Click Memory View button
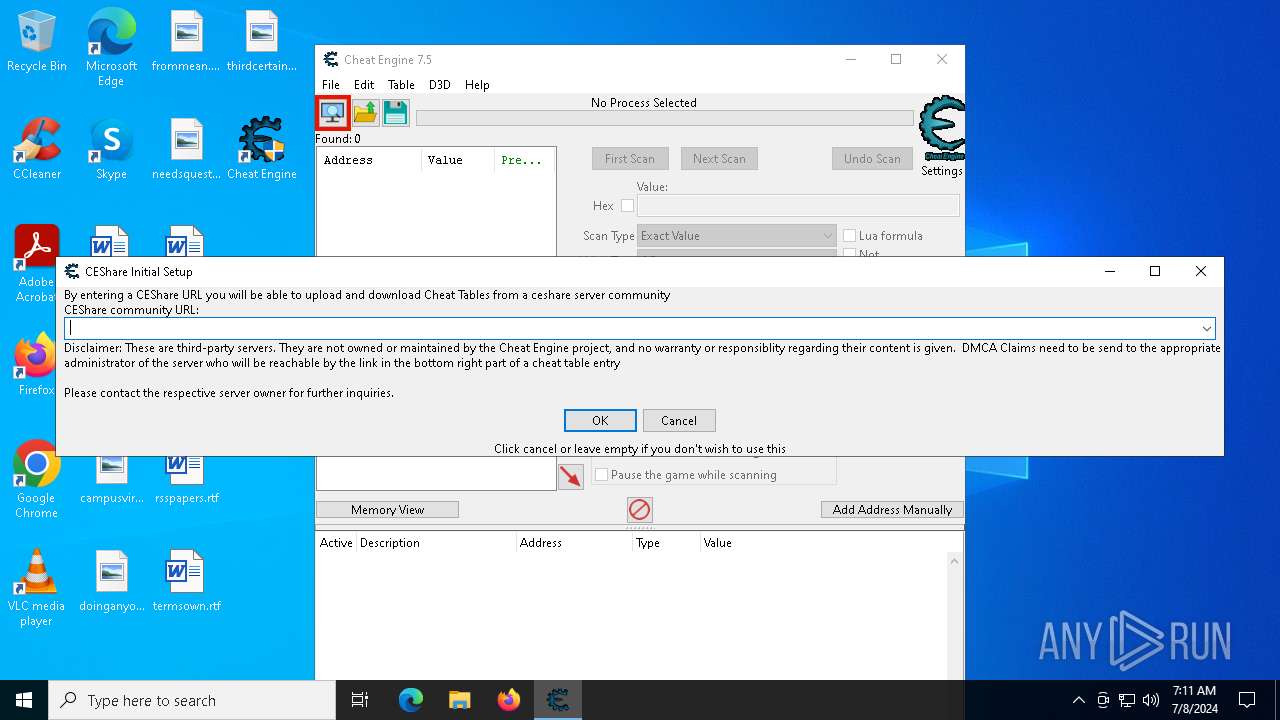 coord(387,510)
